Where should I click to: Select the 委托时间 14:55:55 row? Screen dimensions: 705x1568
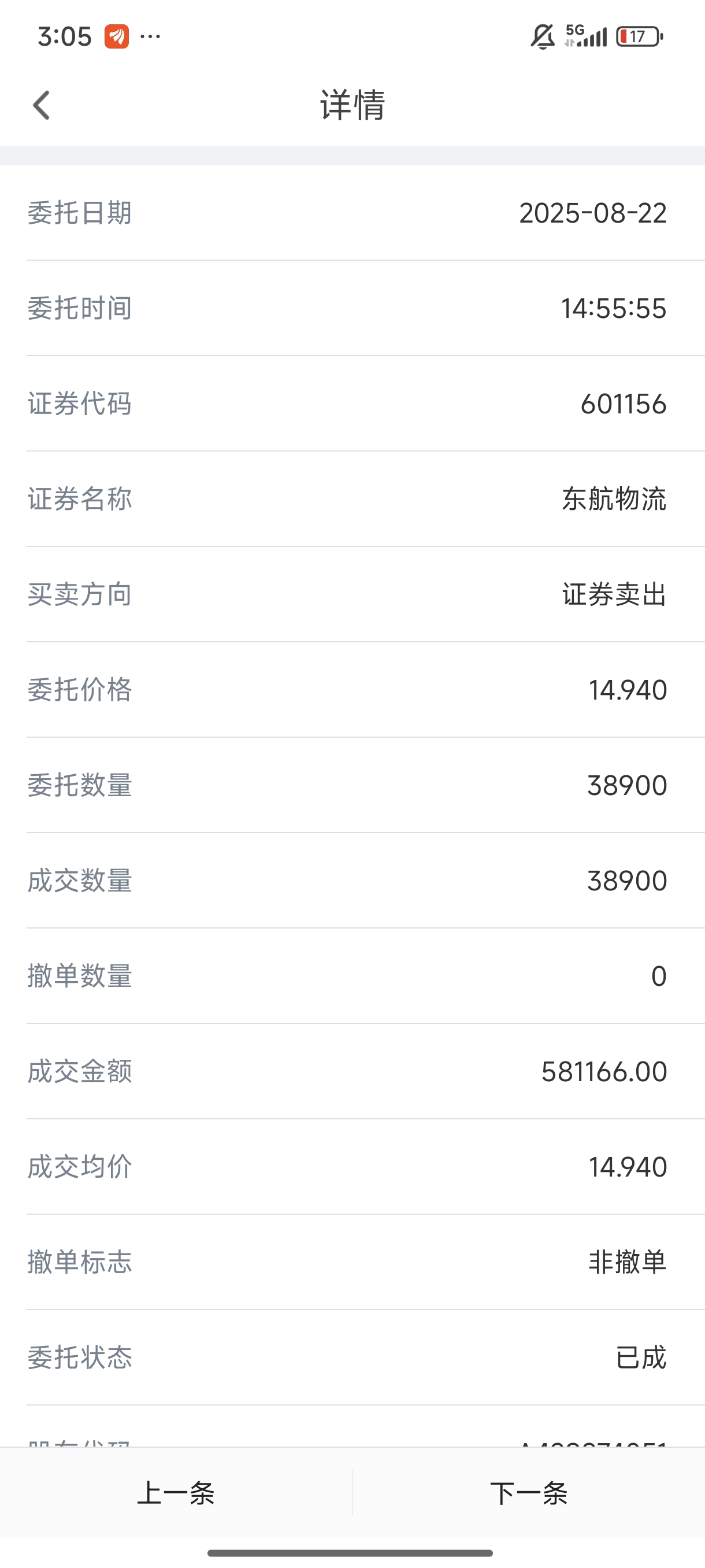click(353, 308)
